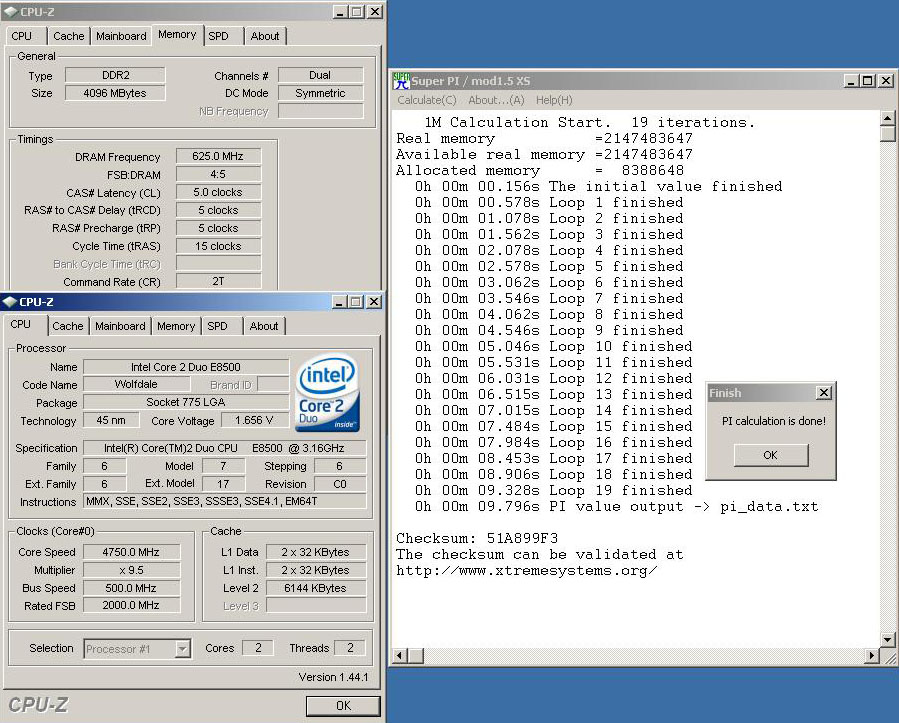The image size is (899, 723).
Task: Click OK in the Finish dialog
Action: [771, 455]
